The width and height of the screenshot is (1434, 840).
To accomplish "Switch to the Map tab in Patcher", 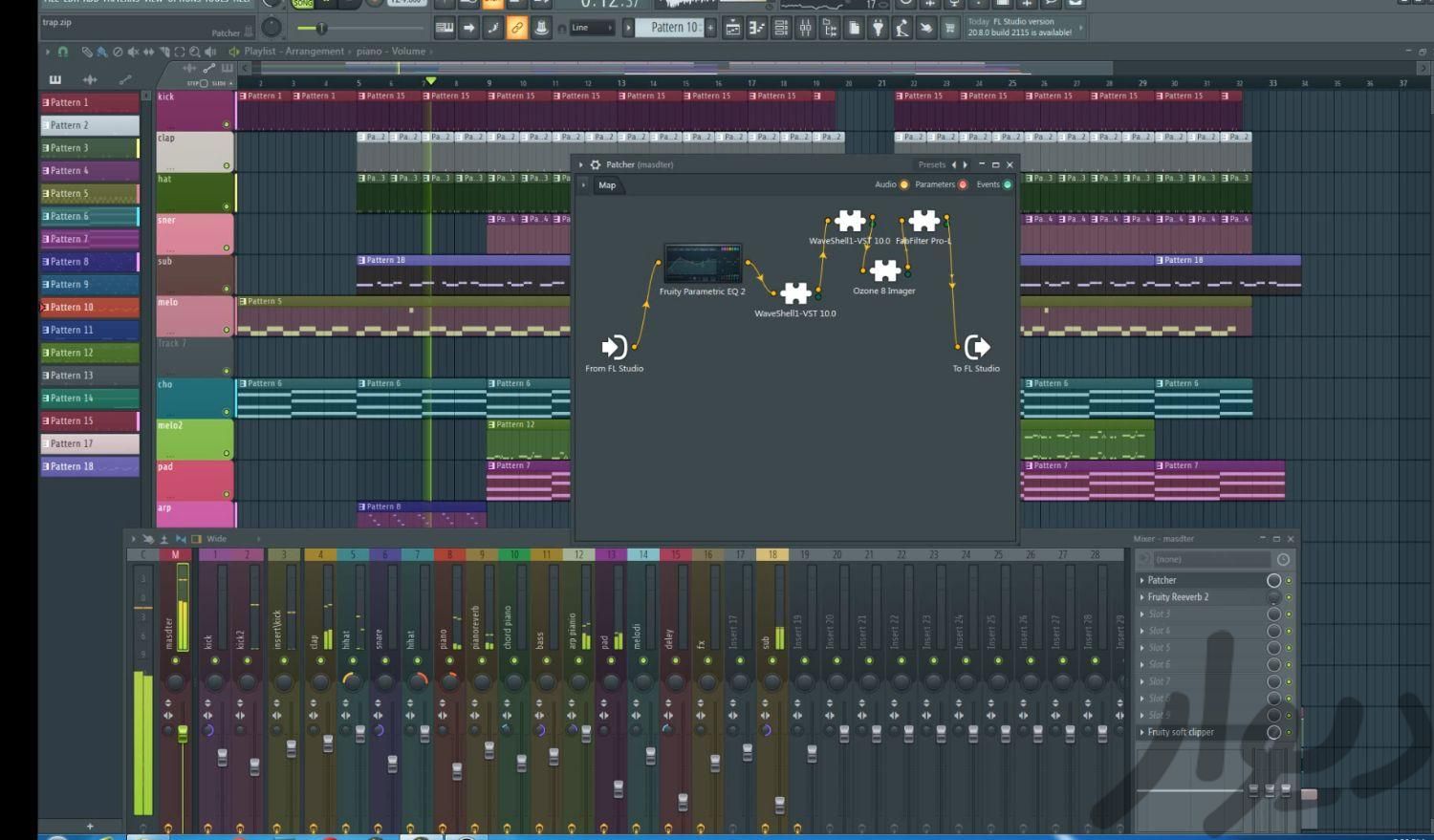I will [x=607, y=185].
